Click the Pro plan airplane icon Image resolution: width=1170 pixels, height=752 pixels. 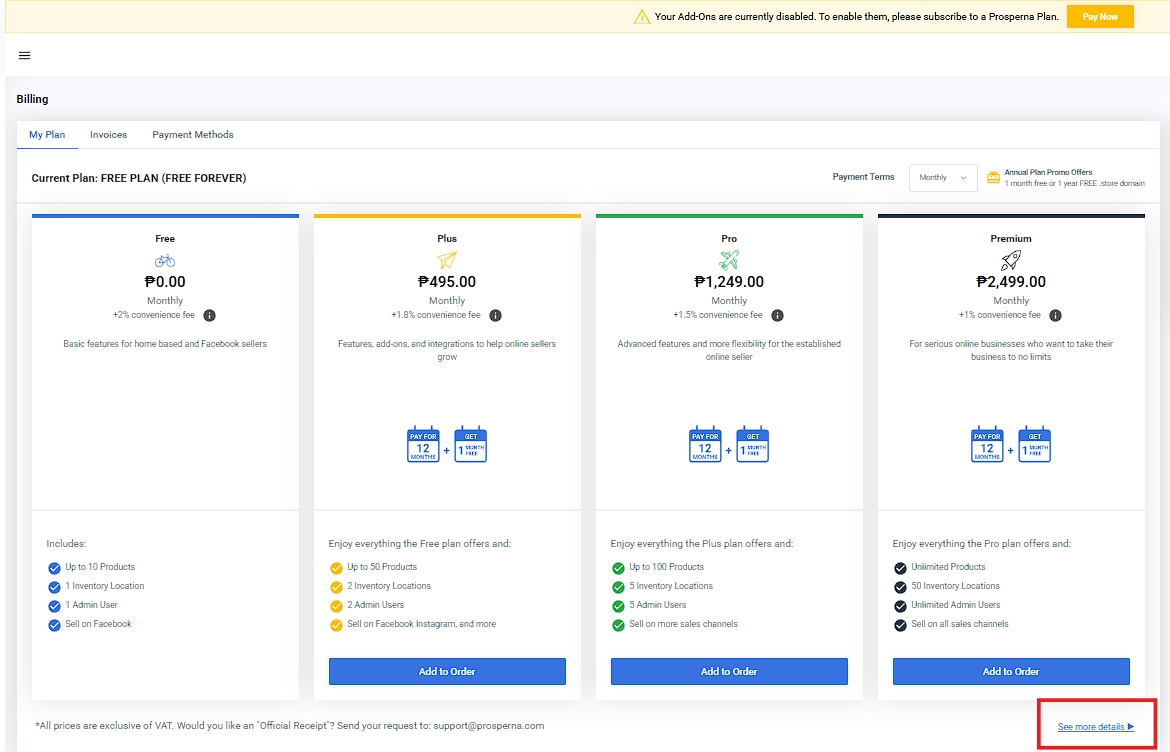coord(729,260)
